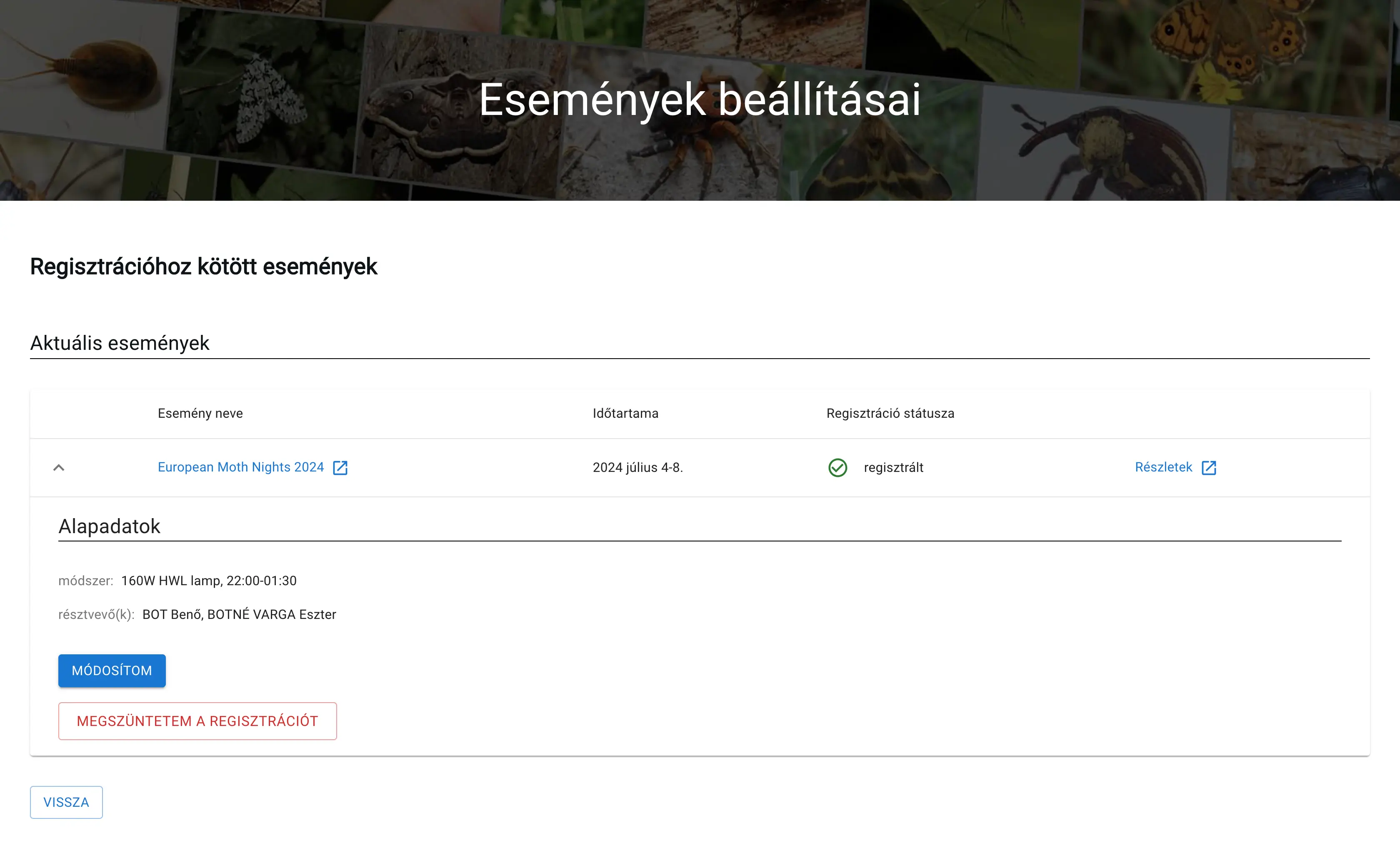Image resolution: width=1400 pixels, height=868 pixels.
Task: Expand the Alapadatok section header
Action: click(109, 526)
